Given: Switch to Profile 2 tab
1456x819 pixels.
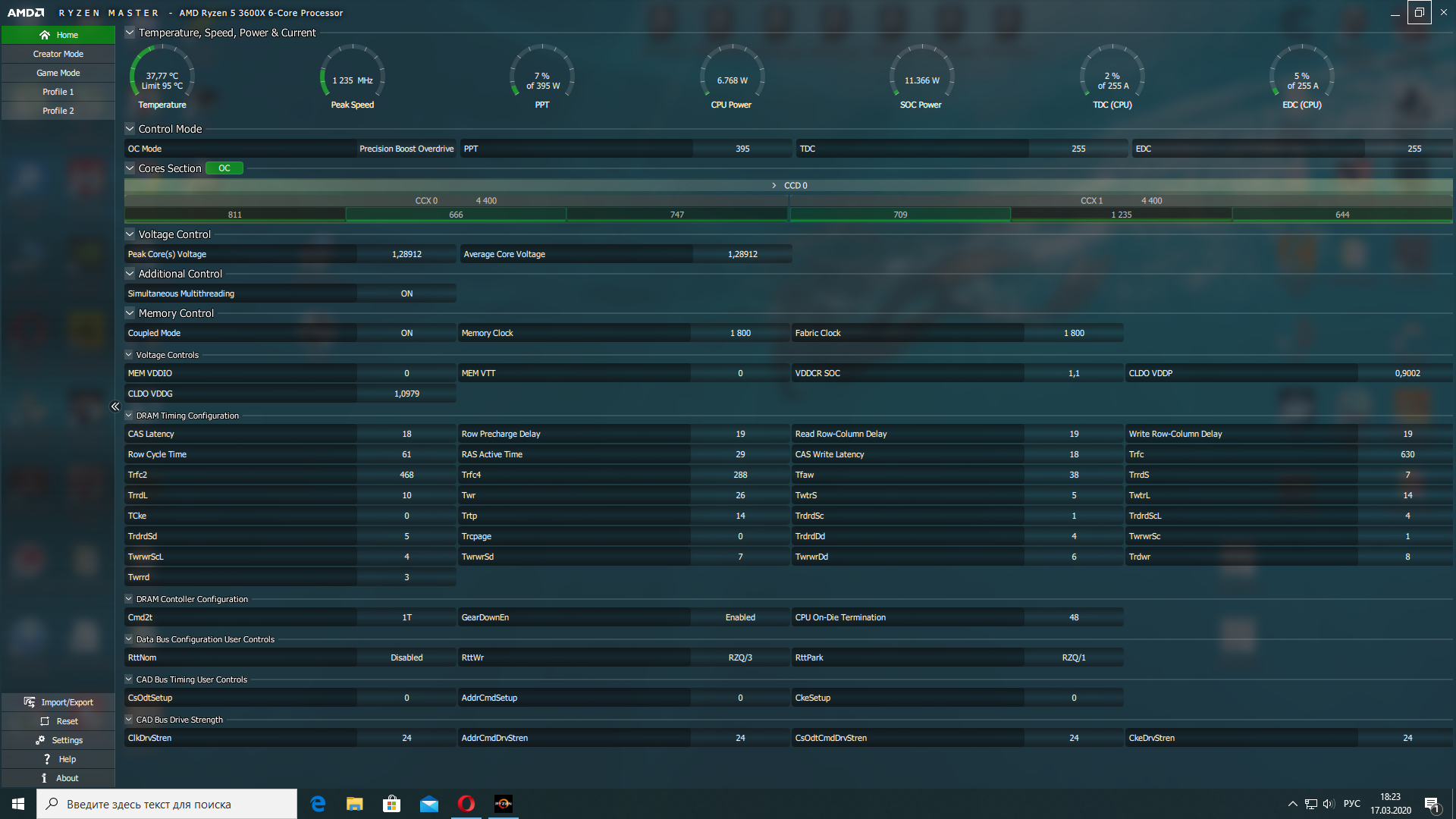Looking at the screenshot, I should pyautogui.click(x=58, y=111).
